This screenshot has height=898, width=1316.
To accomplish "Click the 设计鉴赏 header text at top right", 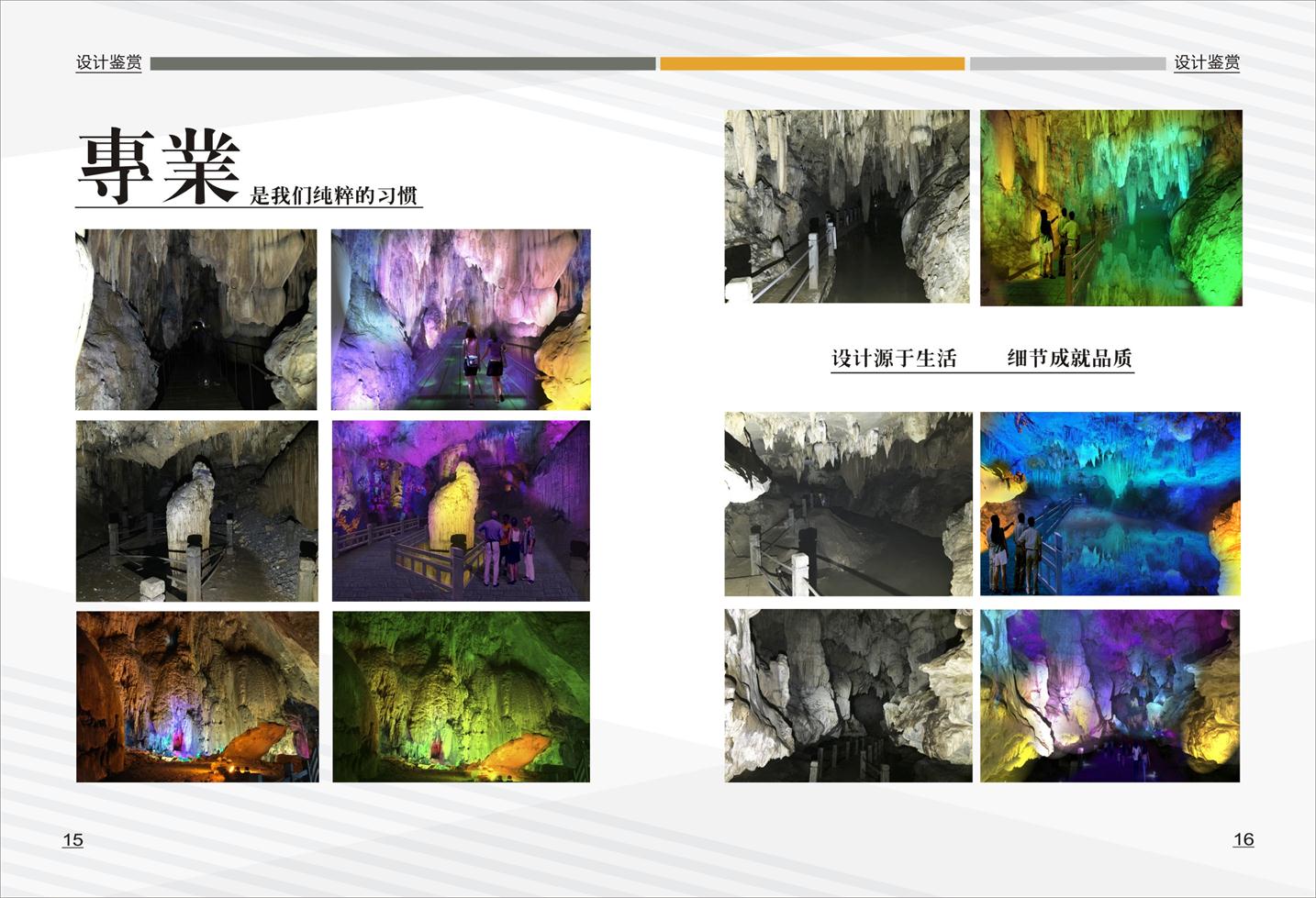I will [1207, 62].
